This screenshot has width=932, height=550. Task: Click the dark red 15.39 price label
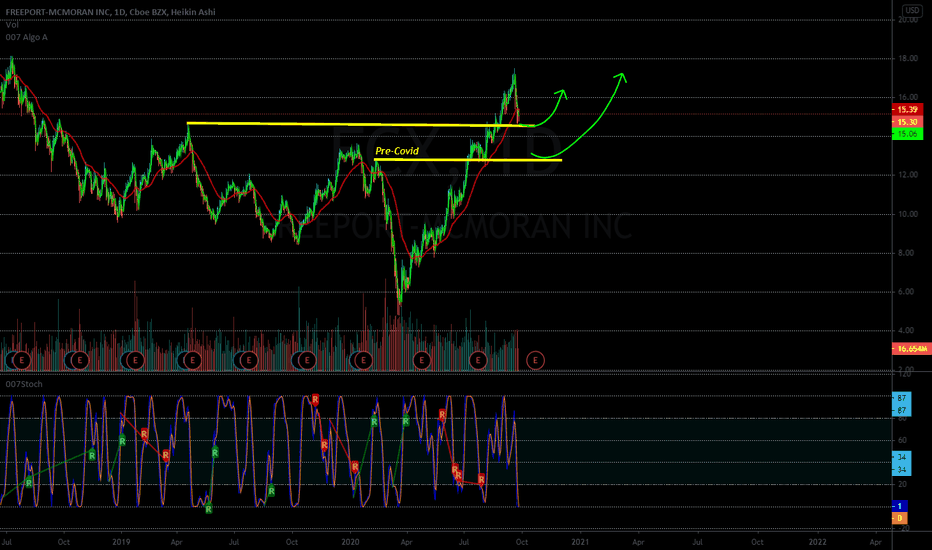(x=907, y=109)
